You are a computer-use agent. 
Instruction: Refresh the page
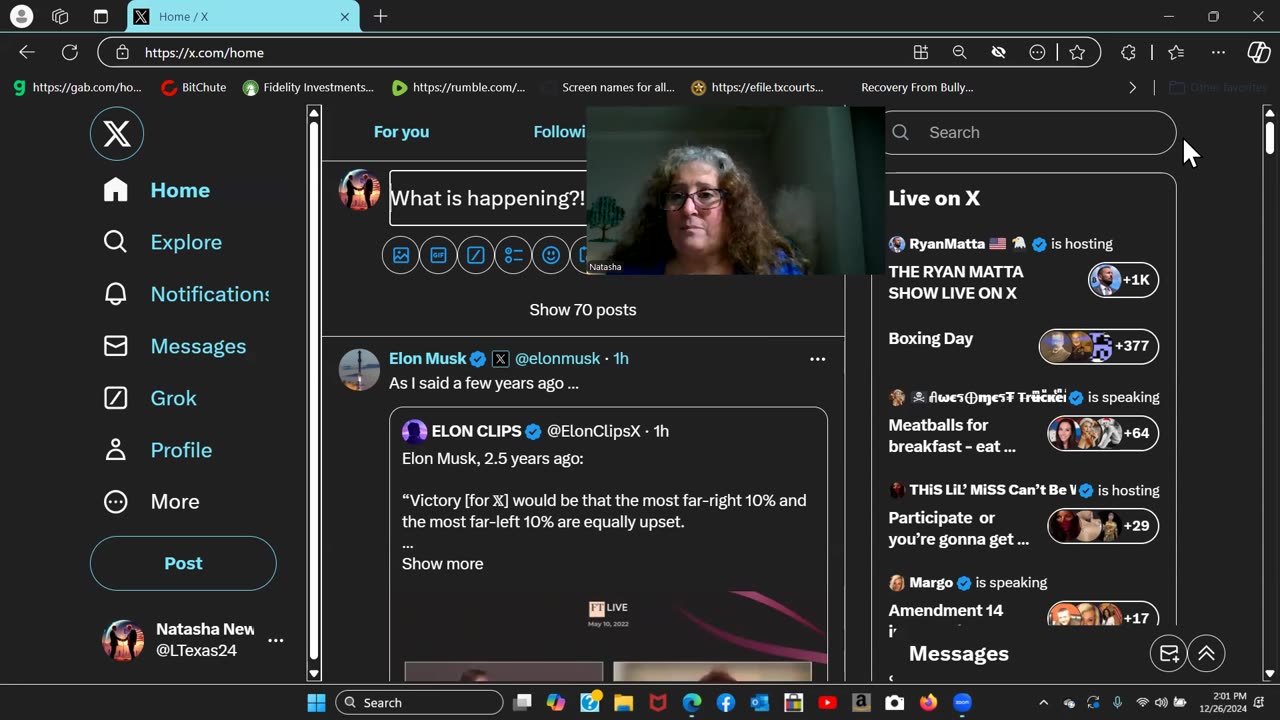pyautogui.click(x=70, y=52)
